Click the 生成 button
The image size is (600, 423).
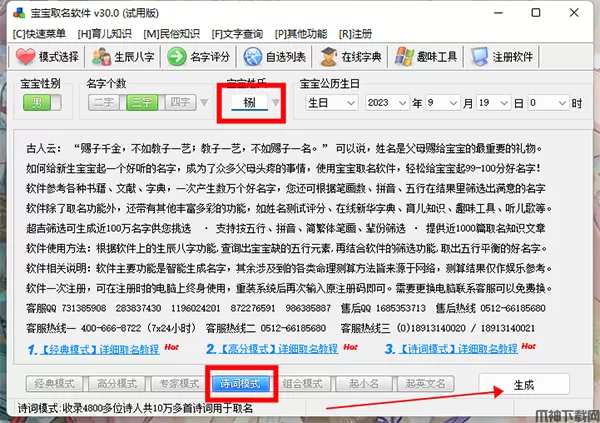[524, 384]
